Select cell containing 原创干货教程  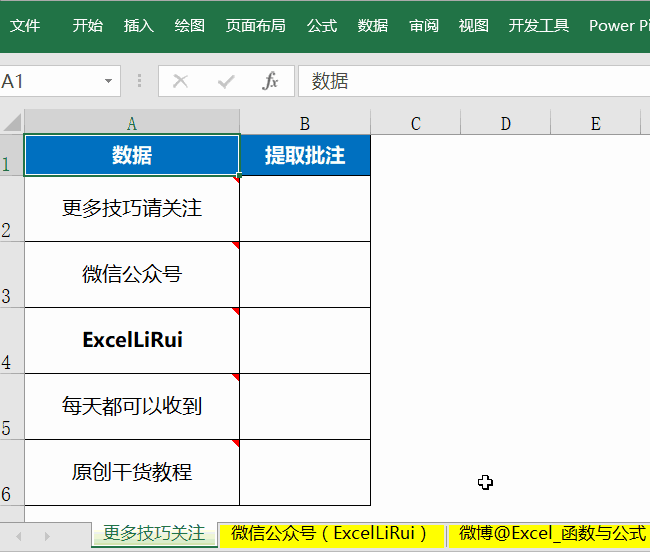(x=132, y=472)
